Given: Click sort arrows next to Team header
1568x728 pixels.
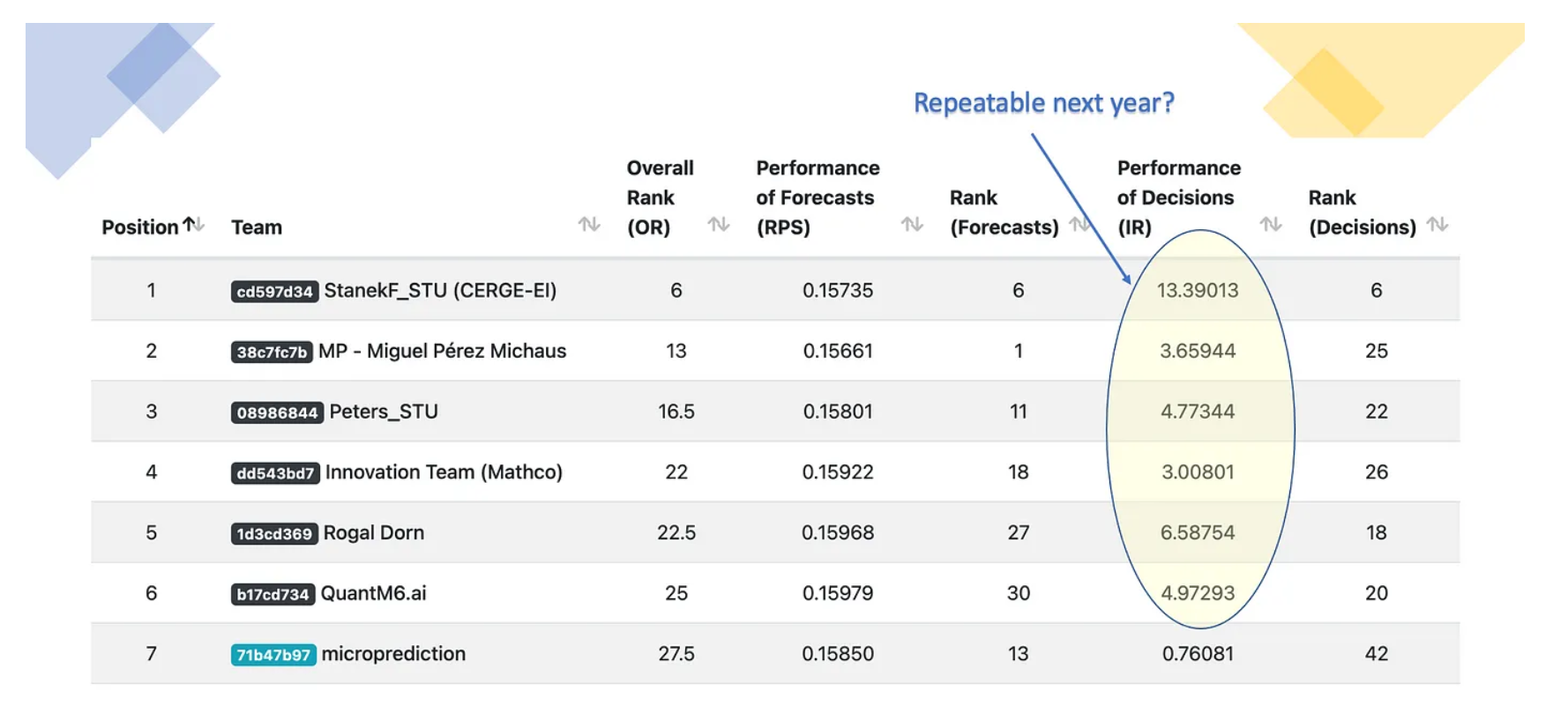Looking at the screenshot, I should coord(589,225).
